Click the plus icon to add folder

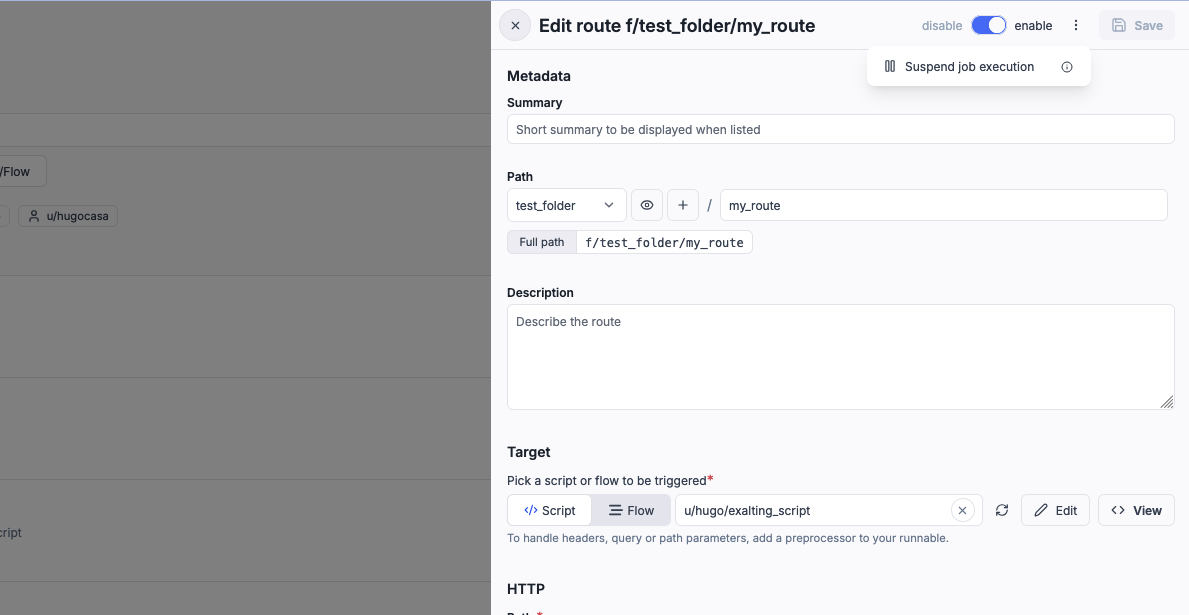click(683, 205)
